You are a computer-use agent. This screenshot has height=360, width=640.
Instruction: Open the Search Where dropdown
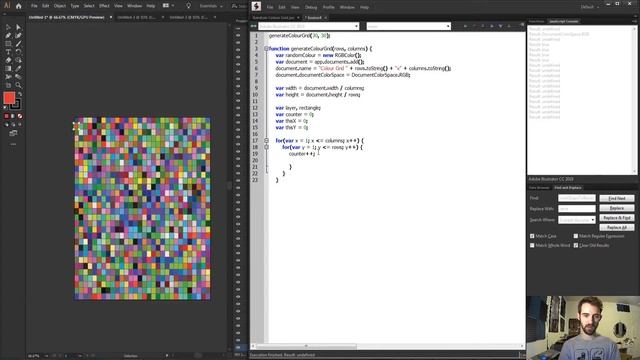577,220
